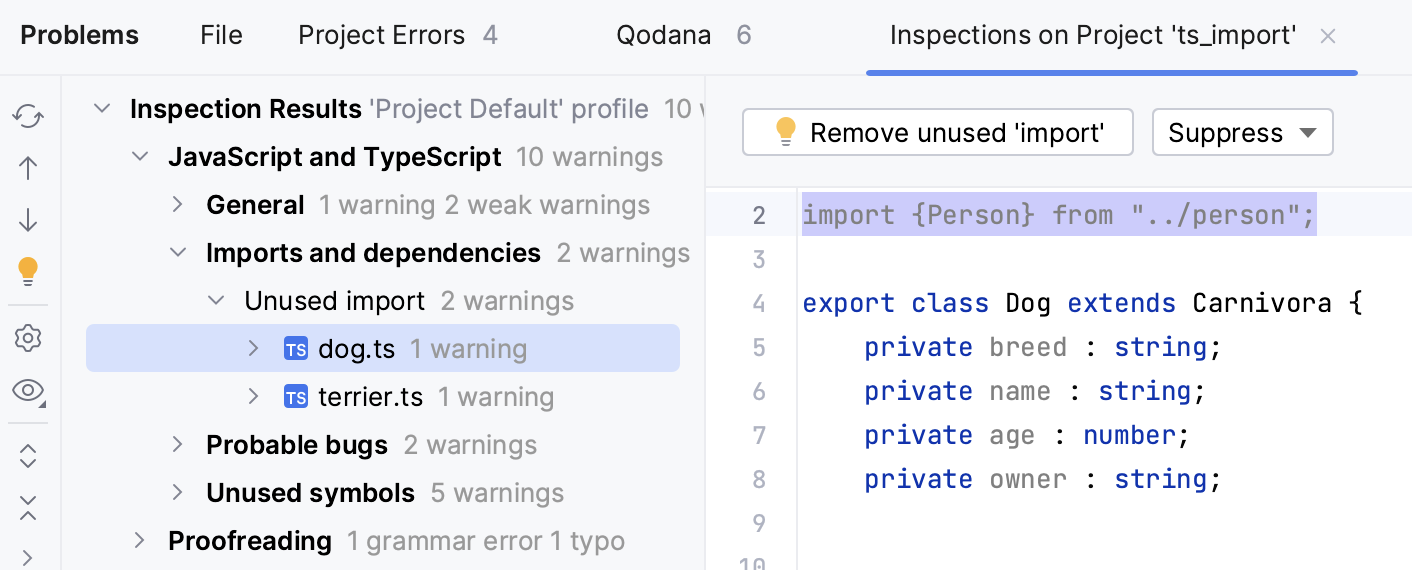The height and width of the screenshot is (570, 1412).
Task: Expand the Probable bugs group
Action: [178, 445]
